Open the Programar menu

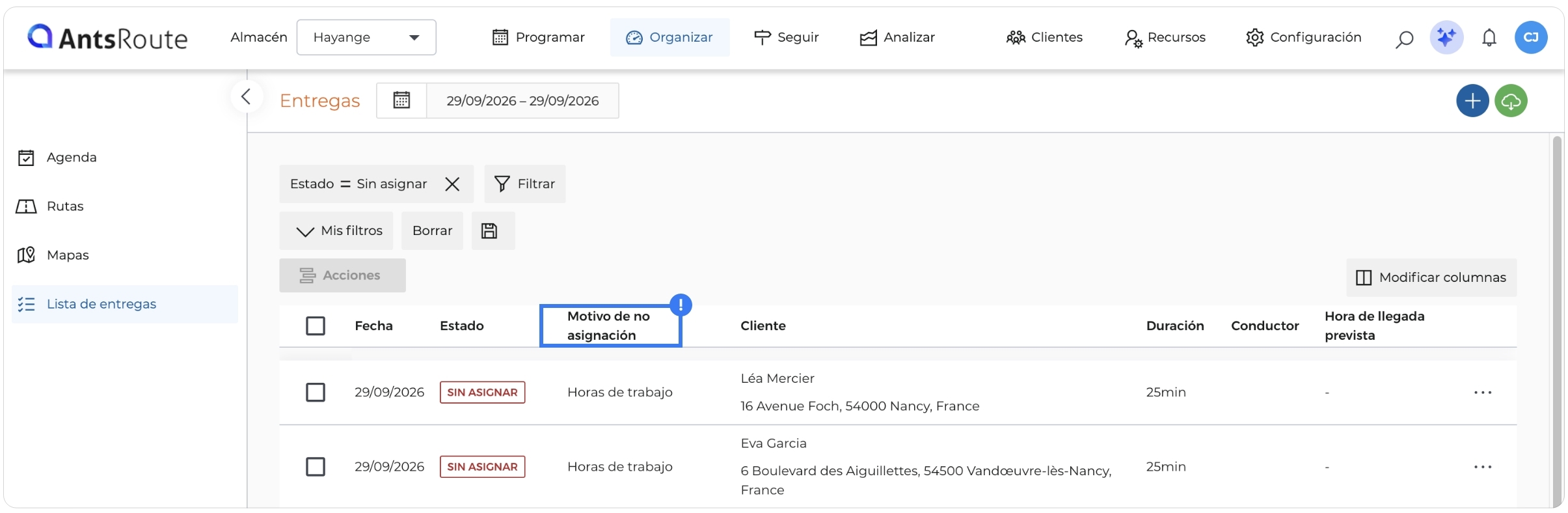pyautogui.click(x=538, y=37)
